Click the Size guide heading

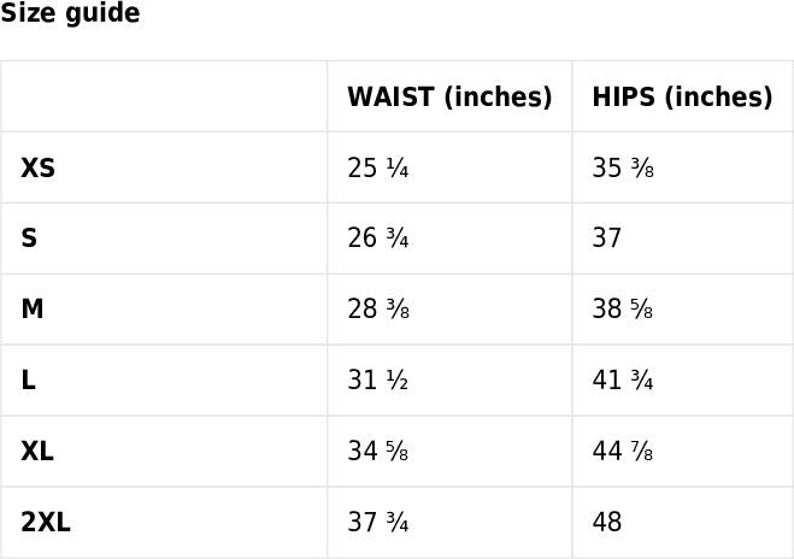(x=70, y=13)
